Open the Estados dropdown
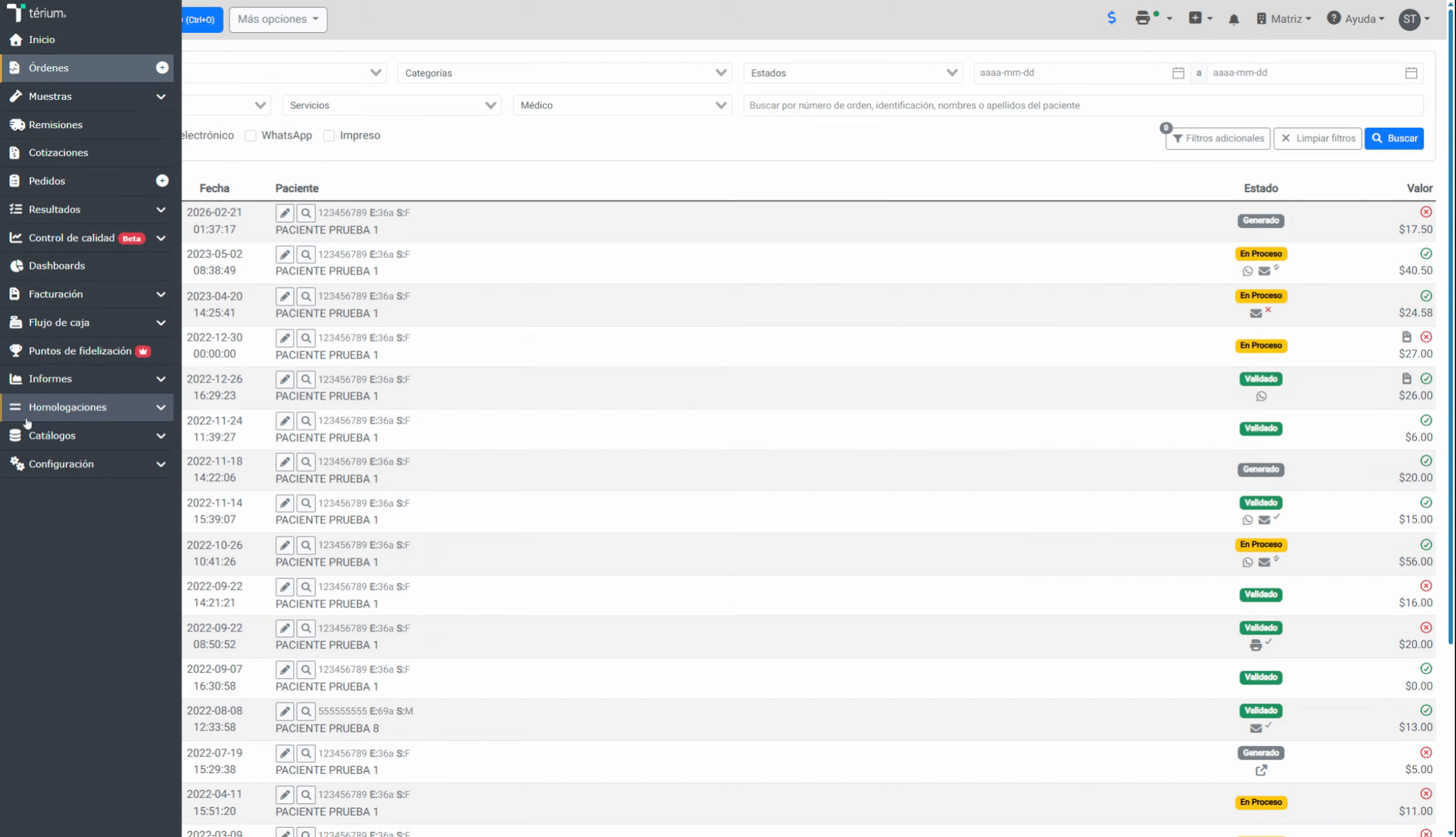 click(x=853, y=73)
